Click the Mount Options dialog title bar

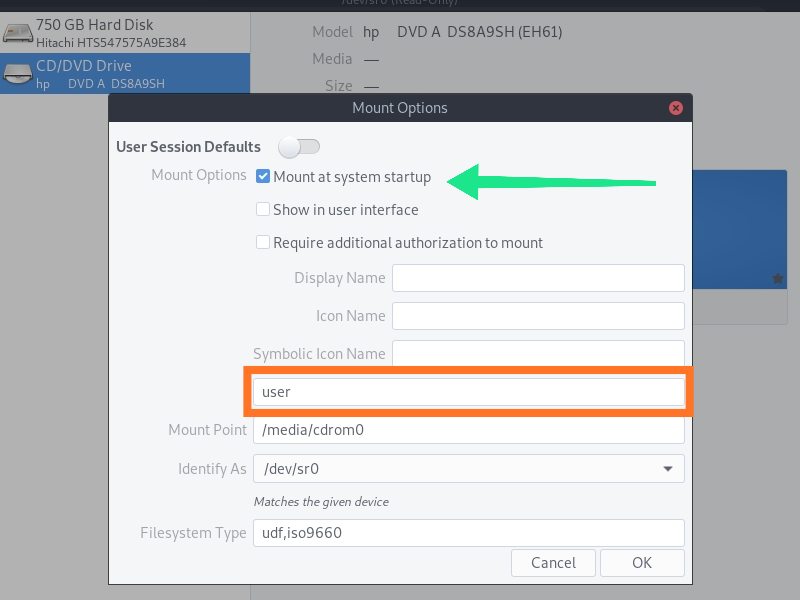(400, 108)
